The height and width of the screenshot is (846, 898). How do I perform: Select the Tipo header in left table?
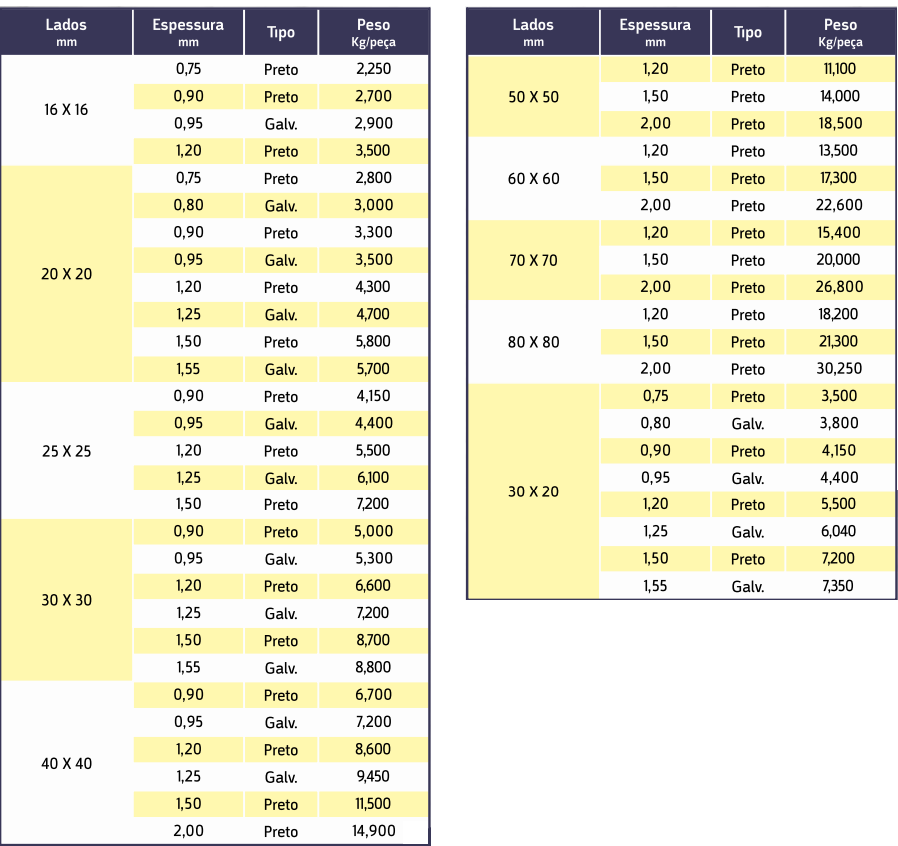[281, 32]
